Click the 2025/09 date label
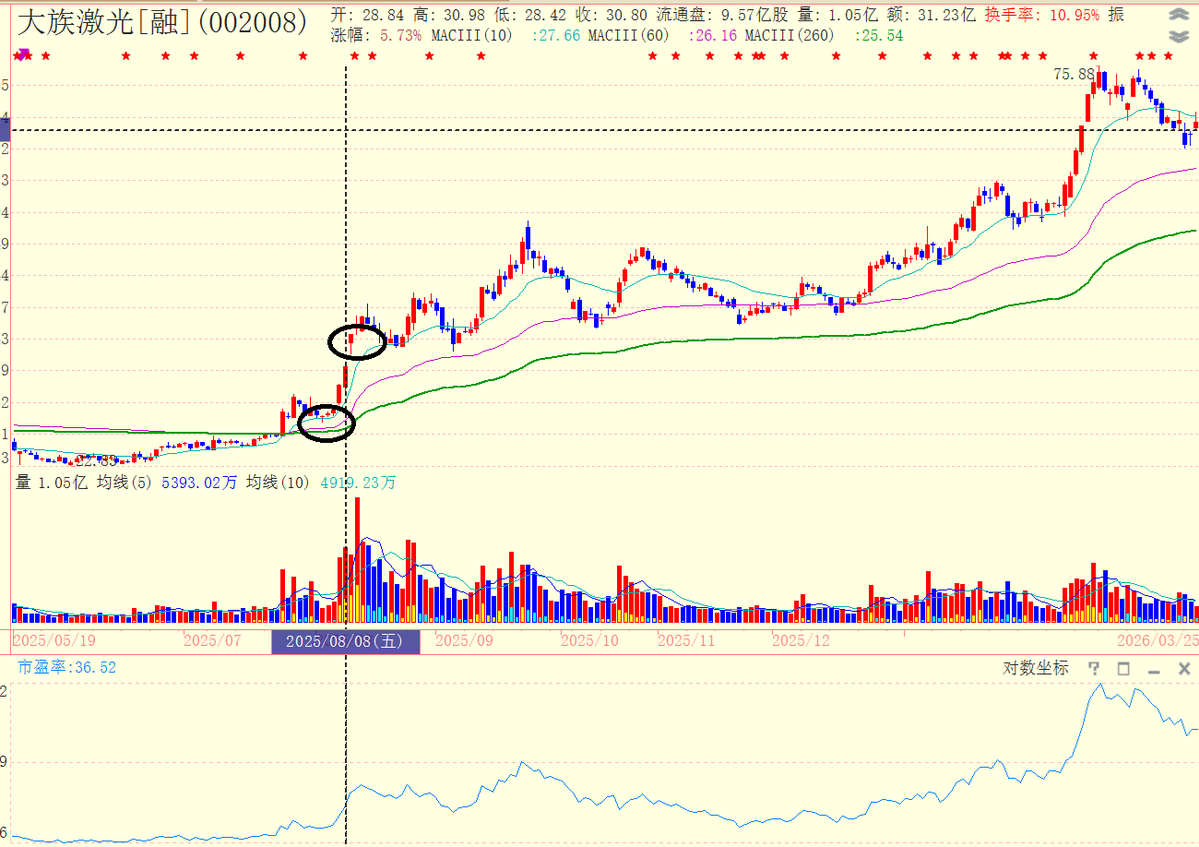 click(x=463, y=641)
